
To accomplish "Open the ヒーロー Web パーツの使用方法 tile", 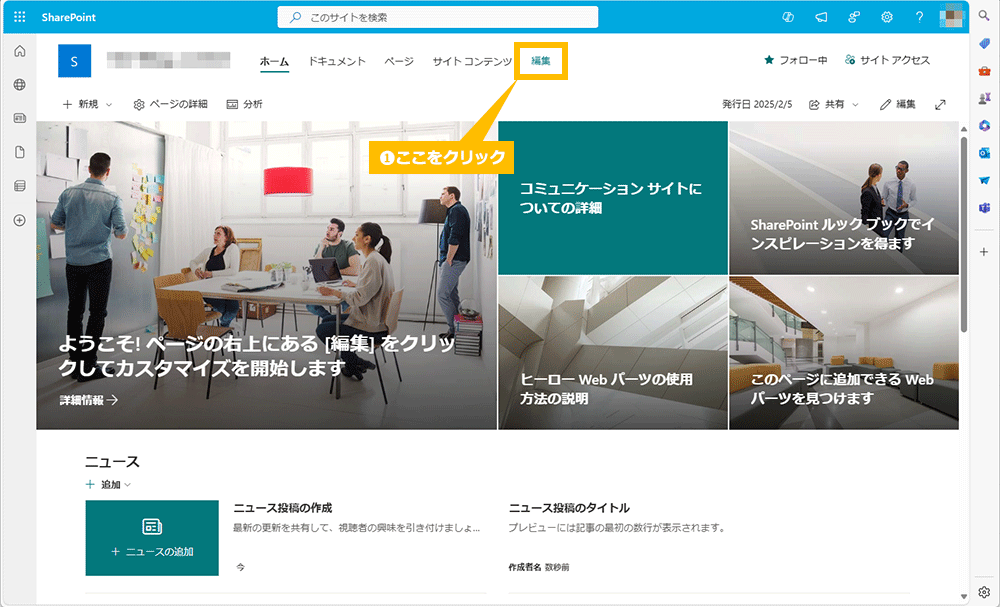I will tap(613, 353).
